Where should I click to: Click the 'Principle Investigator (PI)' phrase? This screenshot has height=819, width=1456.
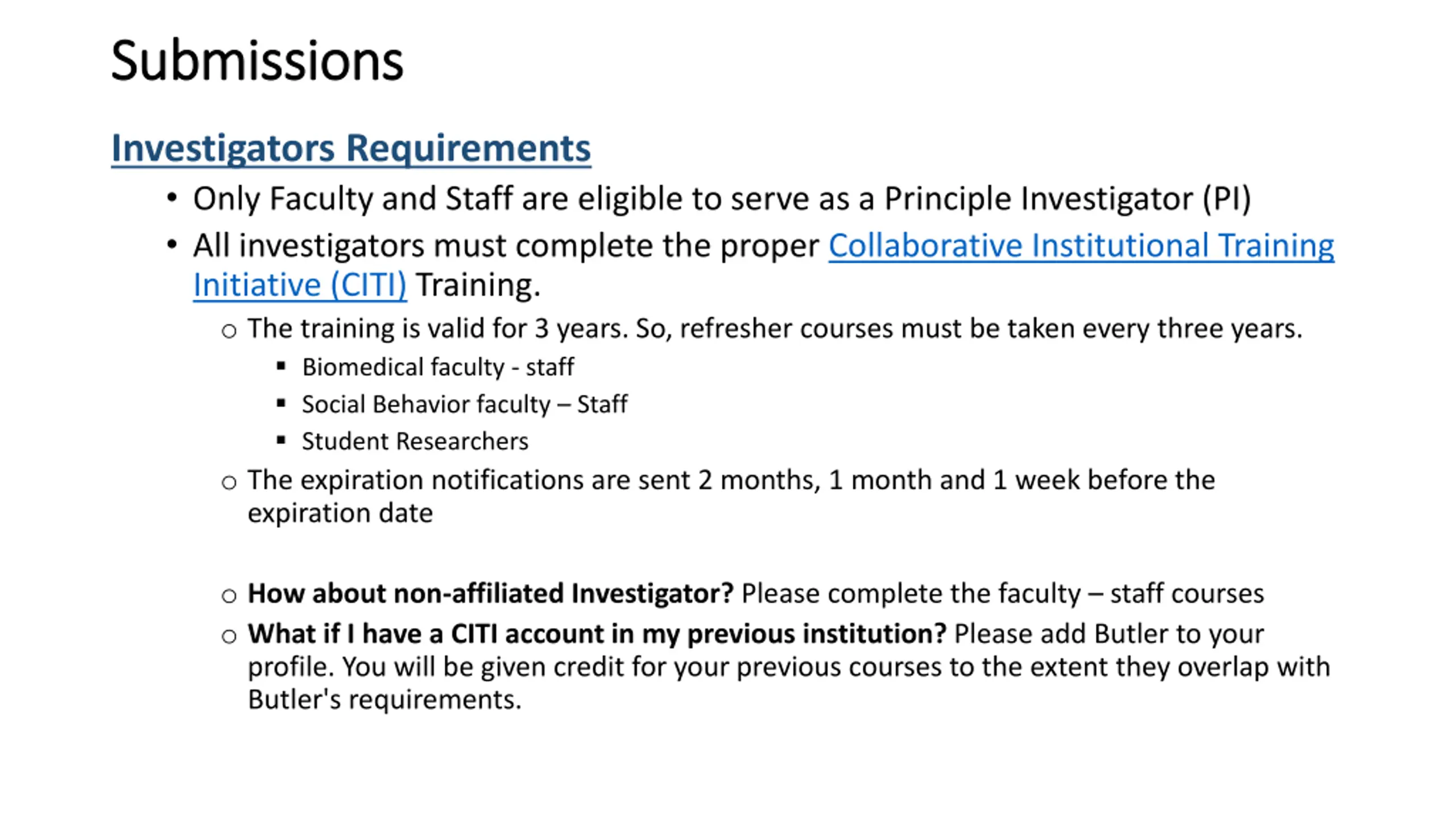1067,199
